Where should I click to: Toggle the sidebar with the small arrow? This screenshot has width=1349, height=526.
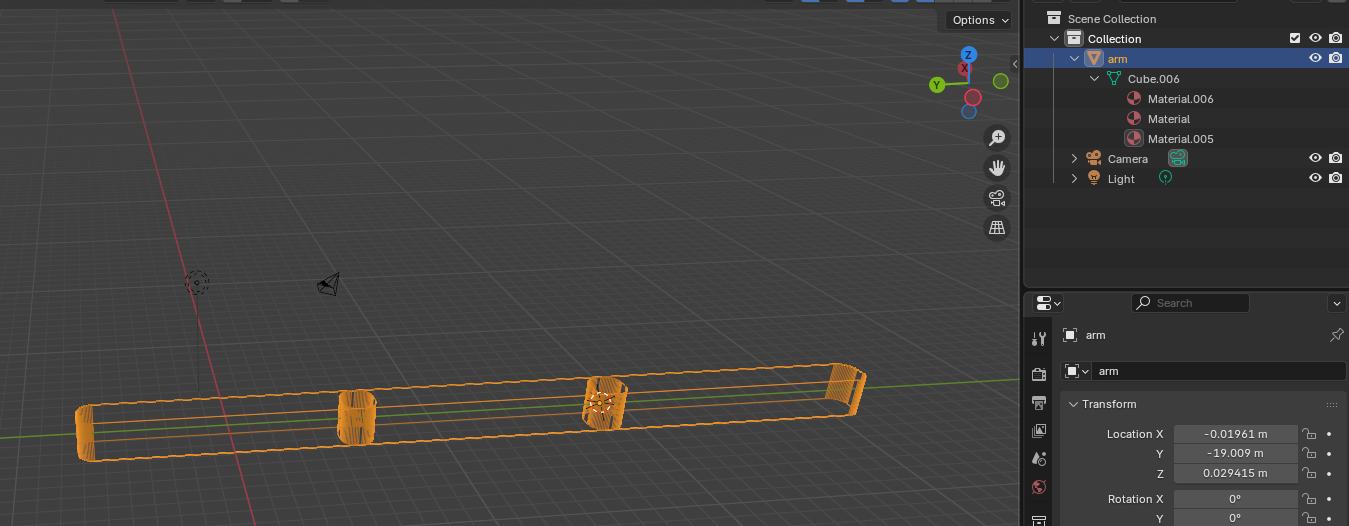click(1015, 63)
